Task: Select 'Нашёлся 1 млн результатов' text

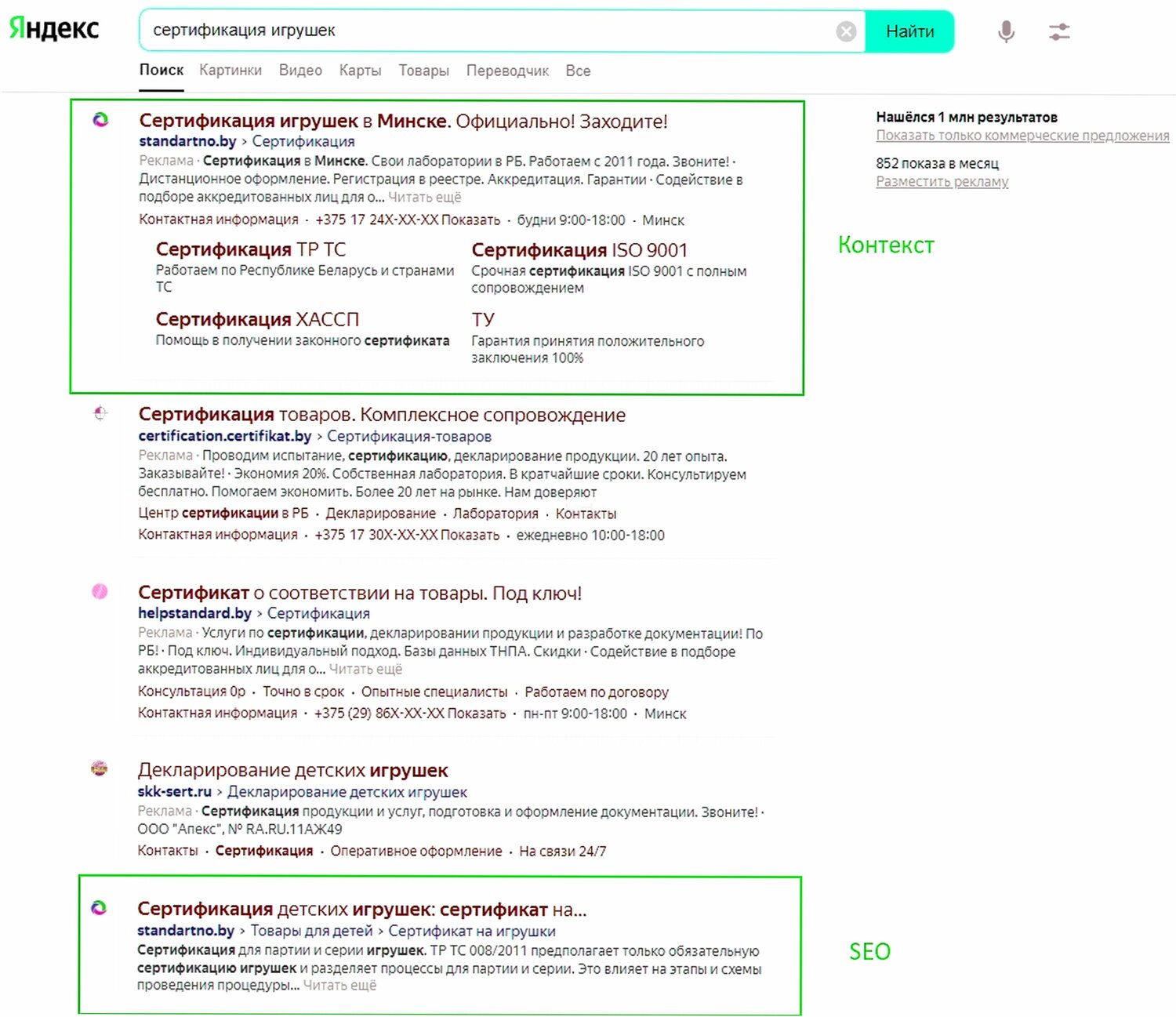Action: pyautogui.click(x=967, y=117)
